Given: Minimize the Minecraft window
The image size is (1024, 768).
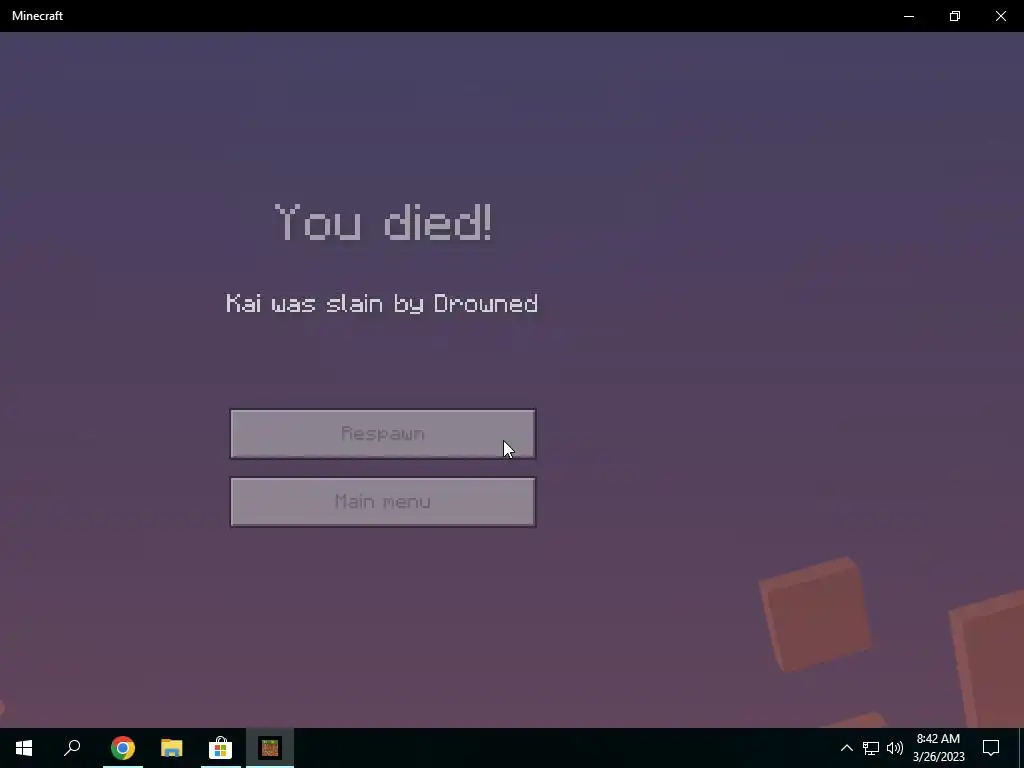Looking at the screenshot, I should click(908, 16).
